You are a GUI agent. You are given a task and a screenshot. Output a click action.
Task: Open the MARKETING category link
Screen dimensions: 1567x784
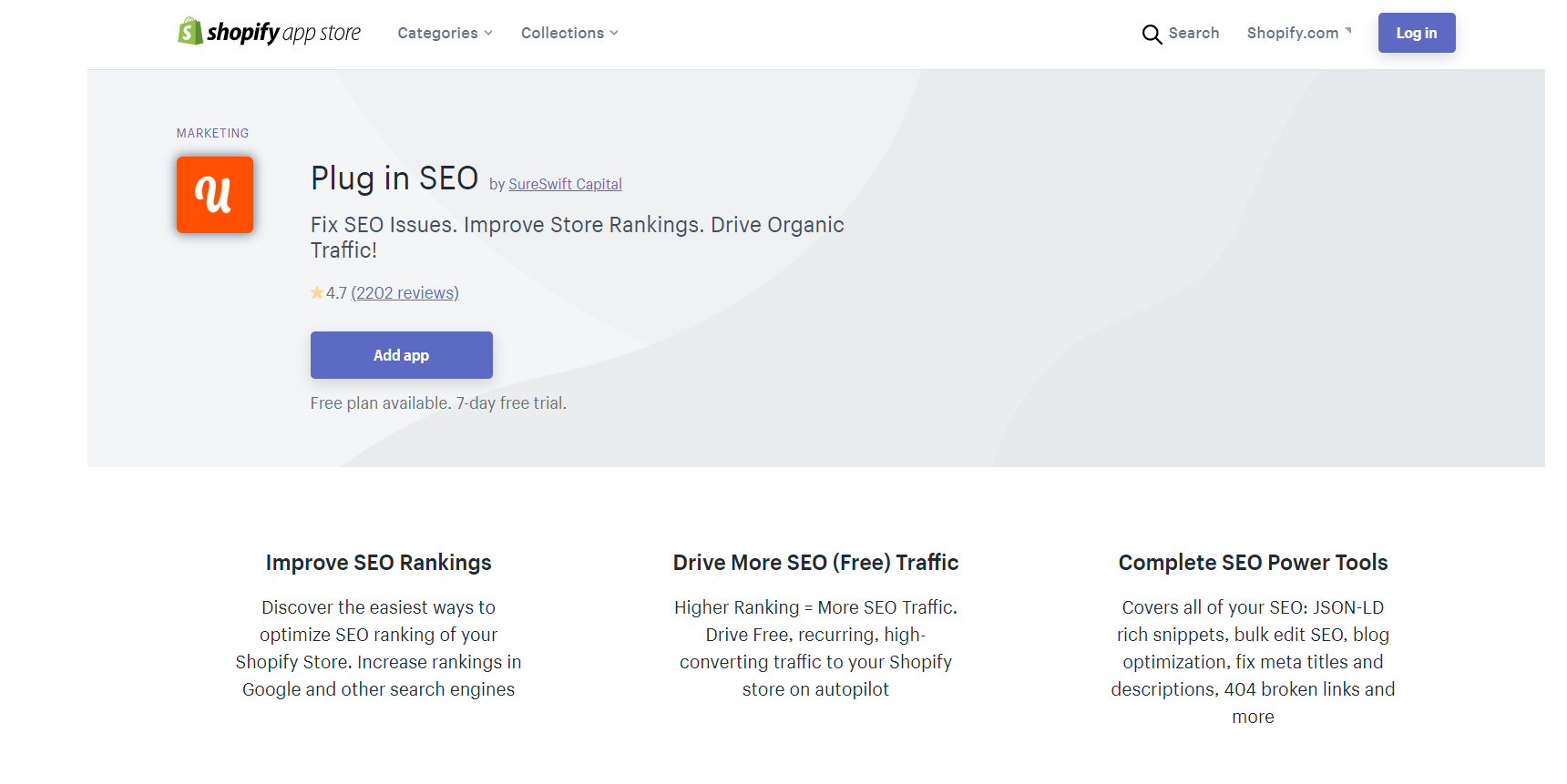click(212, 133)
